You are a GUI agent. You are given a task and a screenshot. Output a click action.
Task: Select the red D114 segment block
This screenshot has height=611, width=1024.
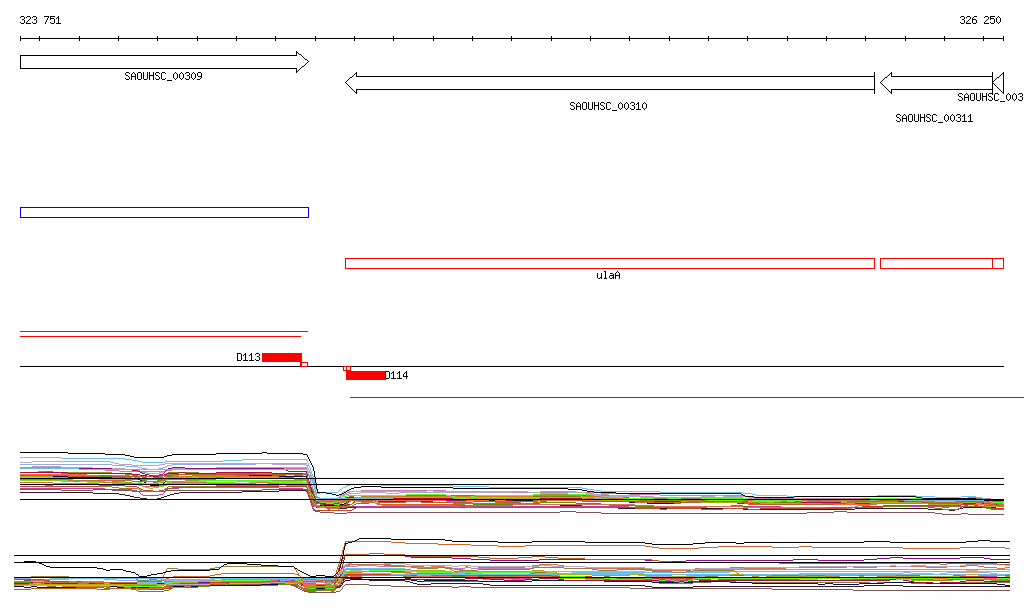tap(366, 375)
